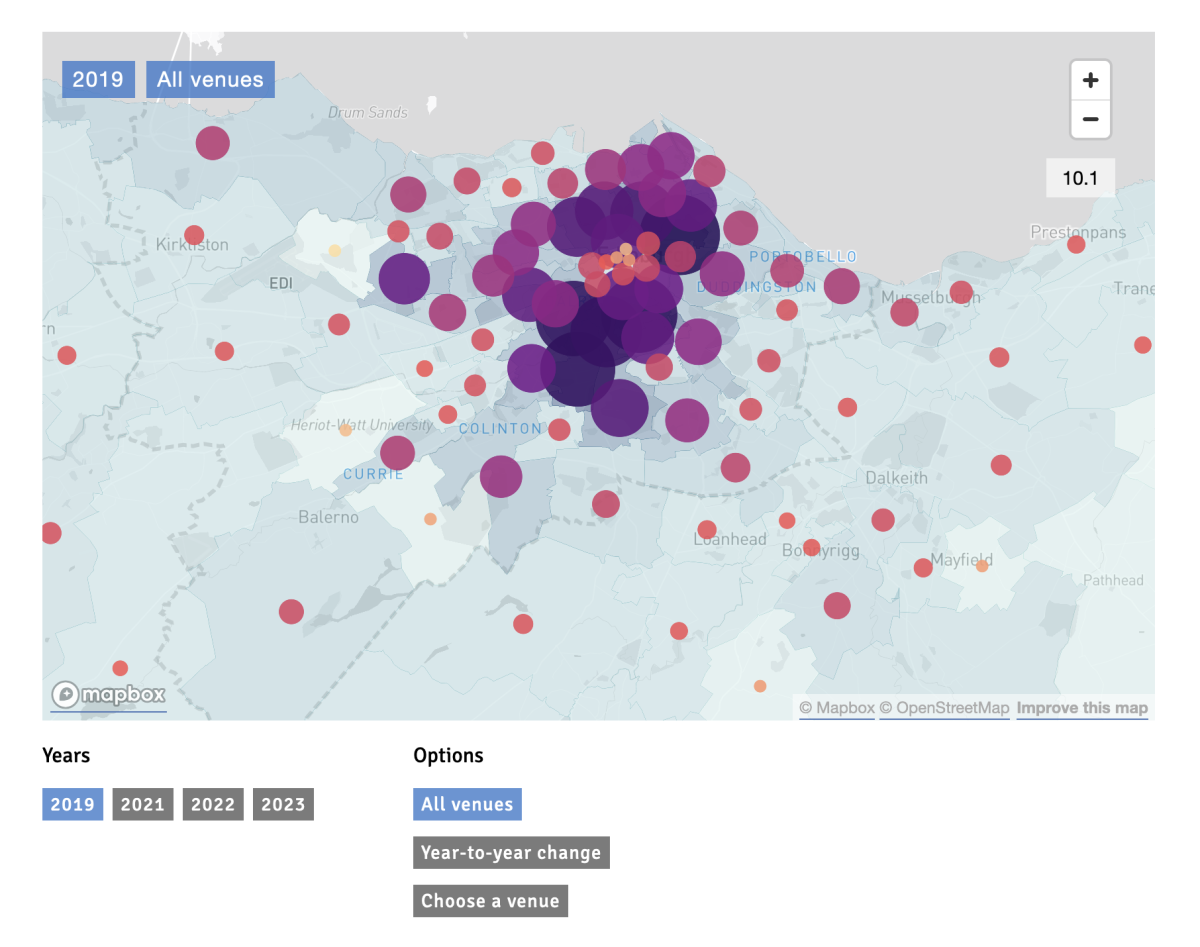Image resolution: width=1200 pixels, height=947 pixels.
Task: Zoom out using the minus button
Action: point(1090,120)
